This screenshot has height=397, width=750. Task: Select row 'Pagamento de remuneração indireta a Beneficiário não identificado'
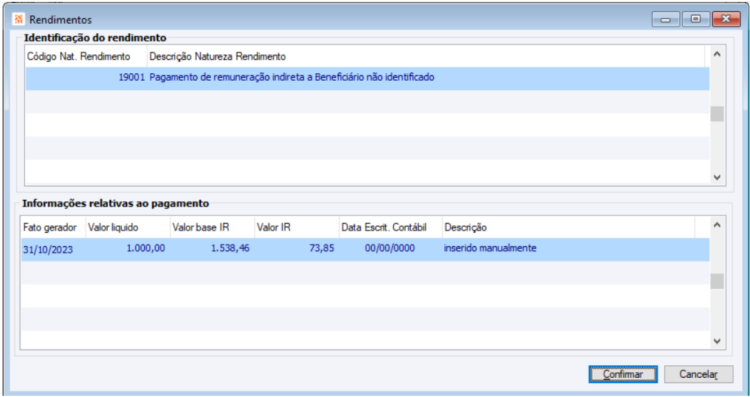pos(367,78)
